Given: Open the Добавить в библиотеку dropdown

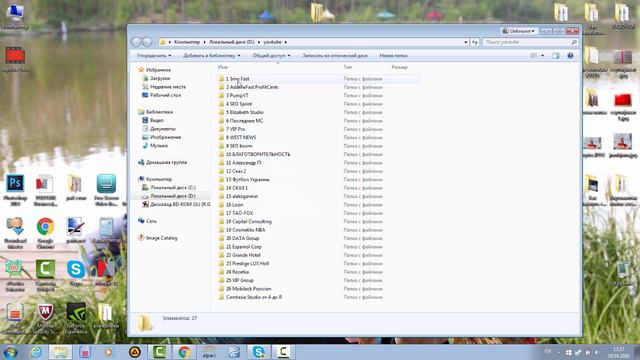Looking at the screenshot, I should pyautogui.click(x=211, y=56).
